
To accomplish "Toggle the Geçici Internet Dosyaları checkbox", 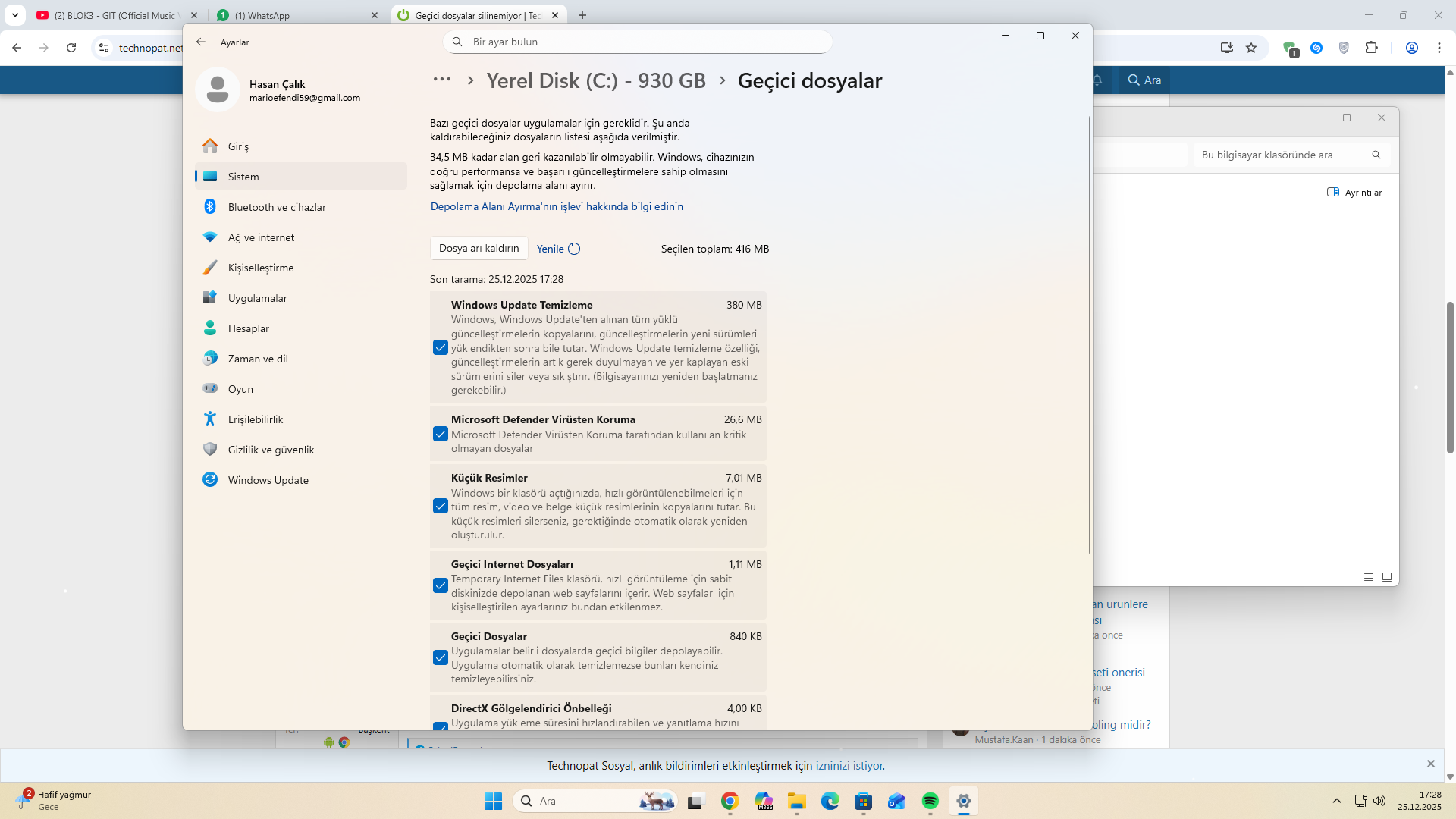I will pos(441,585).
